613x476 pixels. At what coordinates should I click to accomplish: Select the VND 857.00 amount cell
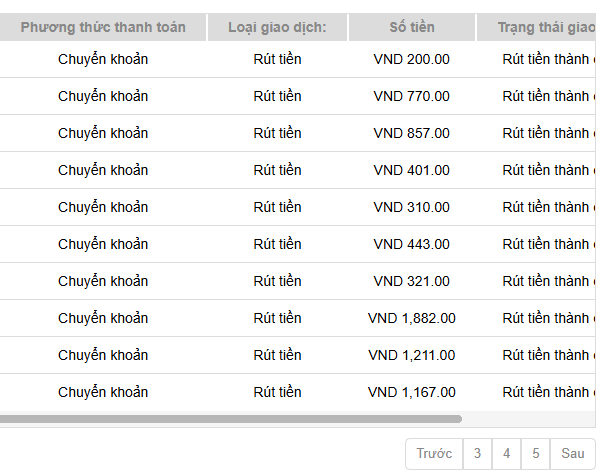pos(412,133)
